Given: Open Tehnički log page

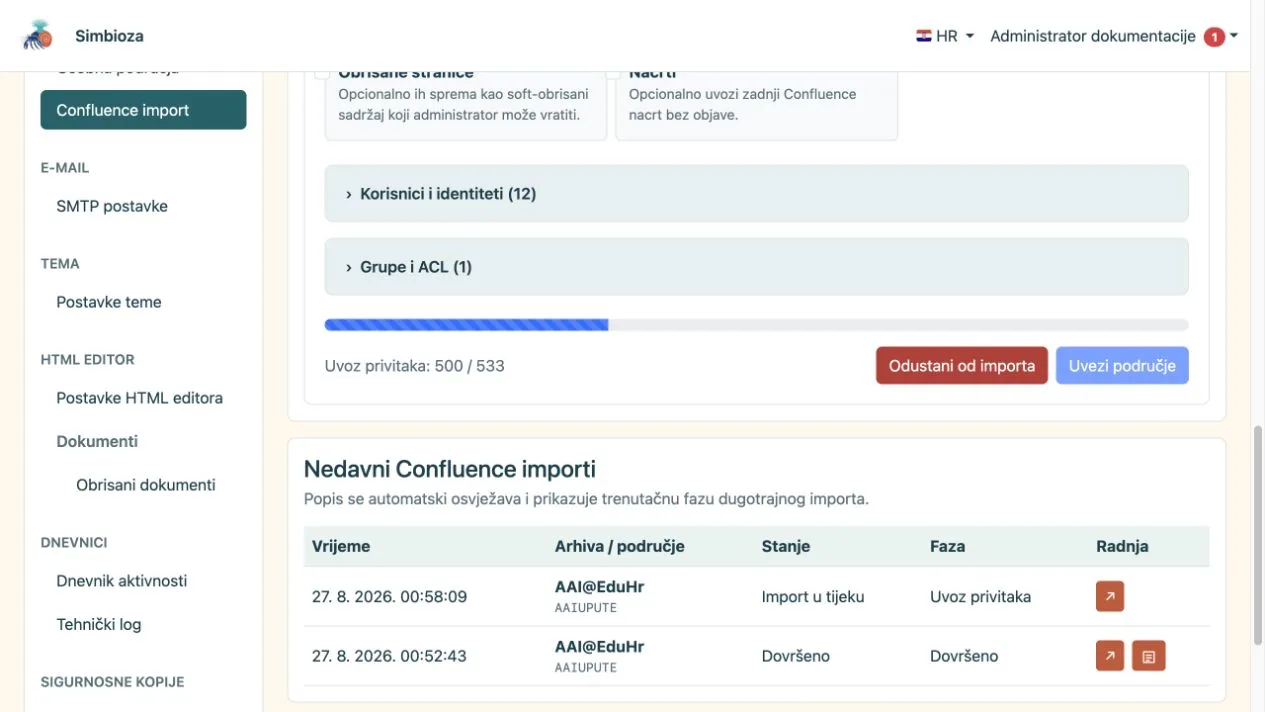Looking at the screenshot, I should pyautogui.click(x=99, y=625).
